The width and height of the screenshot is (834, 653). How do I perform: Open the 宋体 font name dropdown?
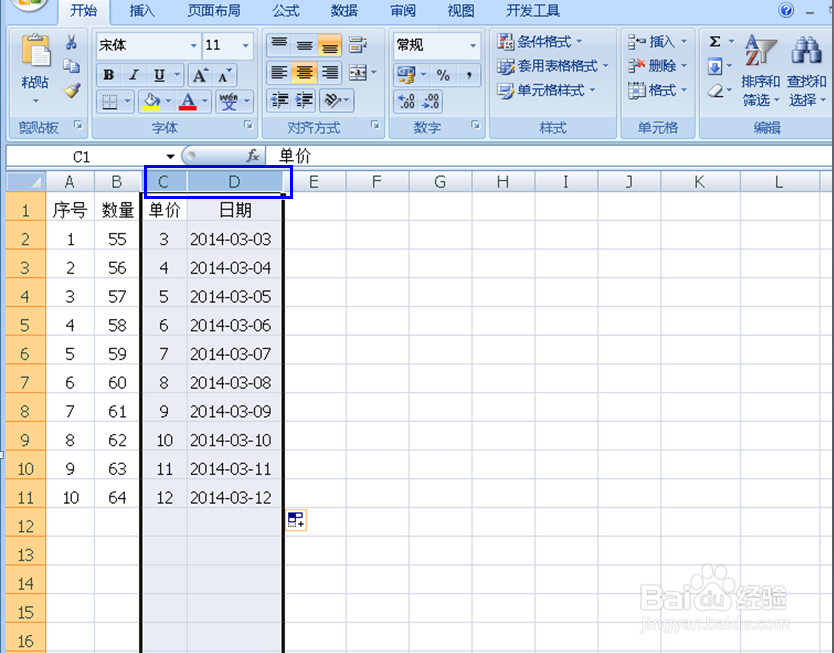(194, 45)
